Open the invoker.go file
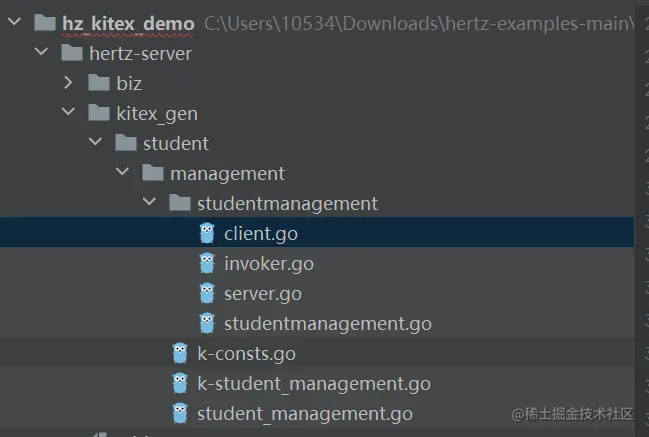The height and width of the screenshot is (437, 649). (x=269, y=264)
